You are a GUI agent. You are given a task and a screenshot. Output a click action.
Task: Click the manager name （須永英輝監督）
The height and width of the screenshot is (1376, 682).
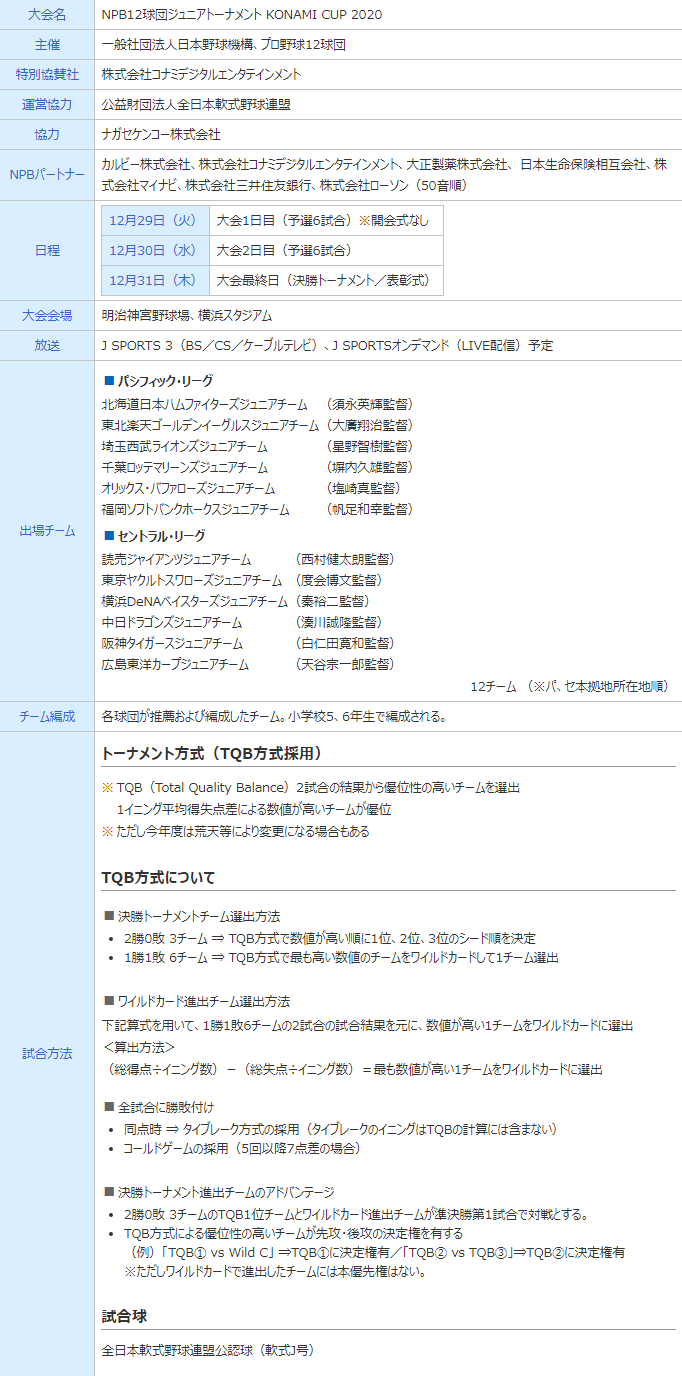(369, 404)
